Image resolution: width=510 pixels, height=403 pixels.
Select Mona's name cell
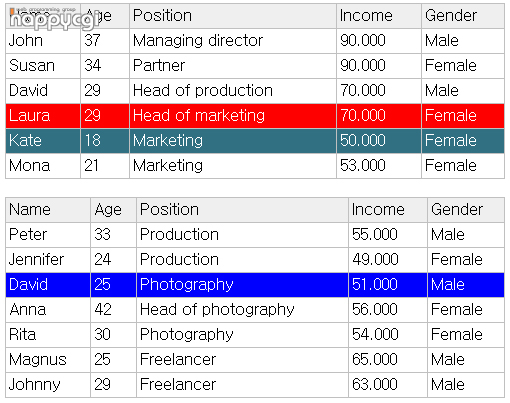point(43,166)
